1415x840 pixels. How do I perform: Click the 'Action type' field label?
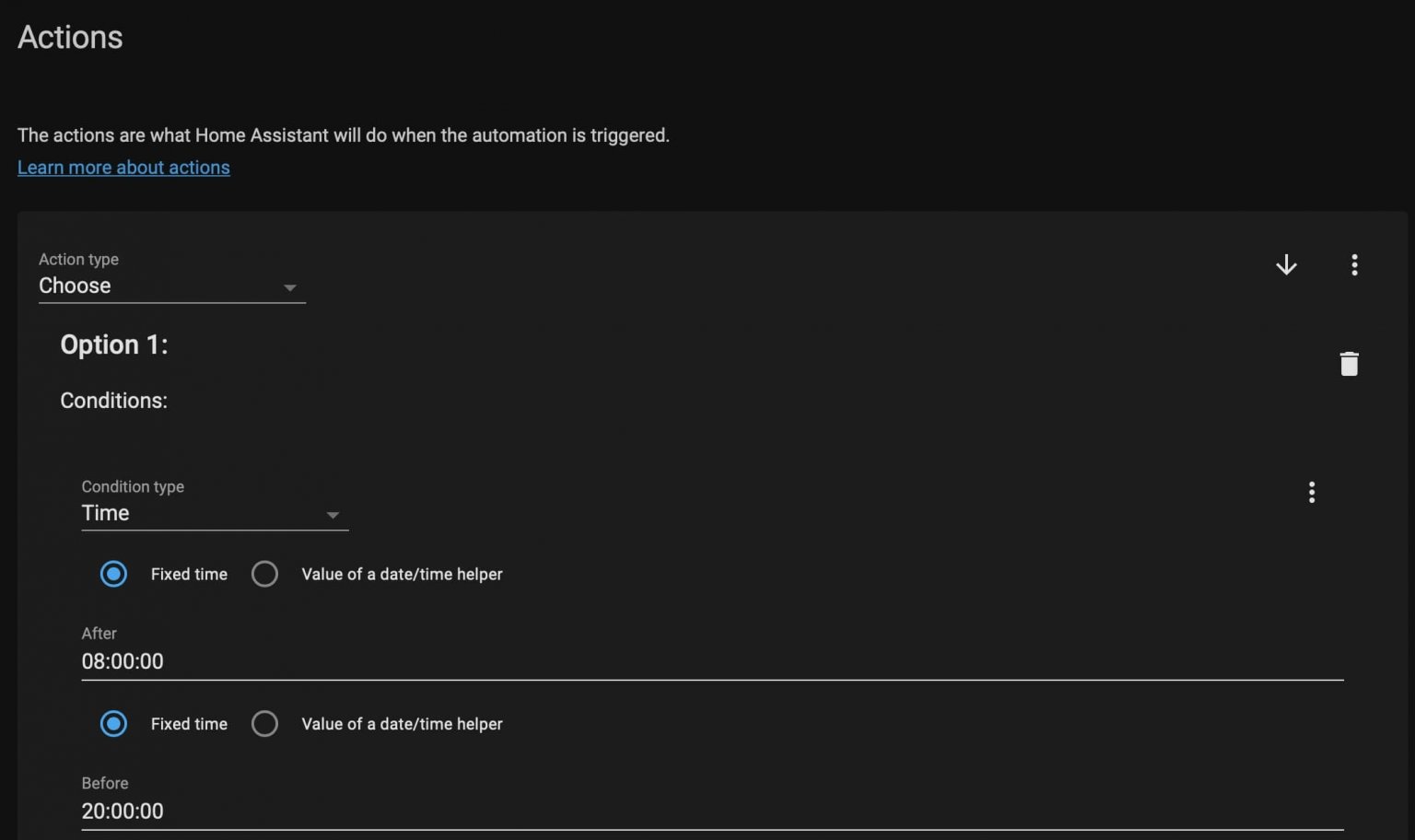[x=78, y=260]
